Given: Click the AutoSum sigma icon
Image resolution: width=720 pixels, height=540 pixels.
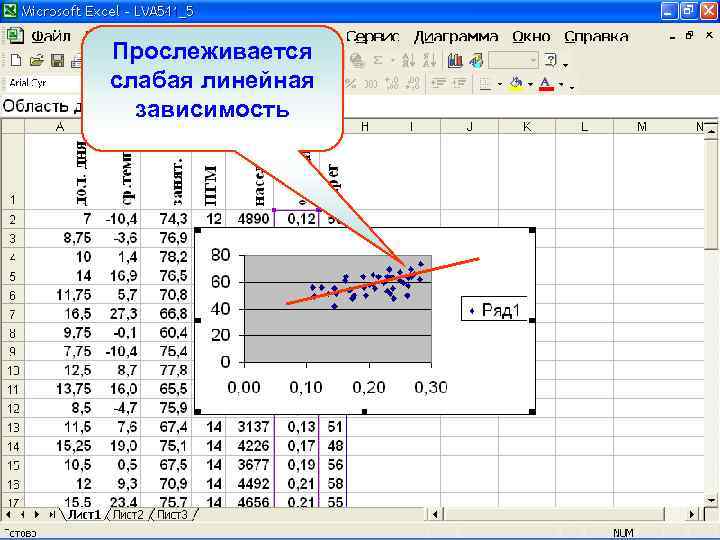Looking at the screenshot, I should (x=378, y=60).
